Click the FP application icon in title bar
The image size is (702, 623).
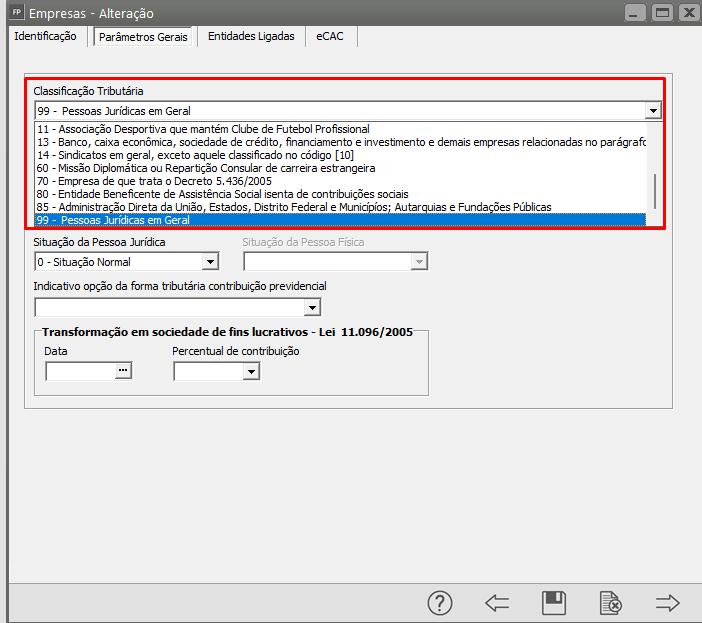tap(15, 13)
